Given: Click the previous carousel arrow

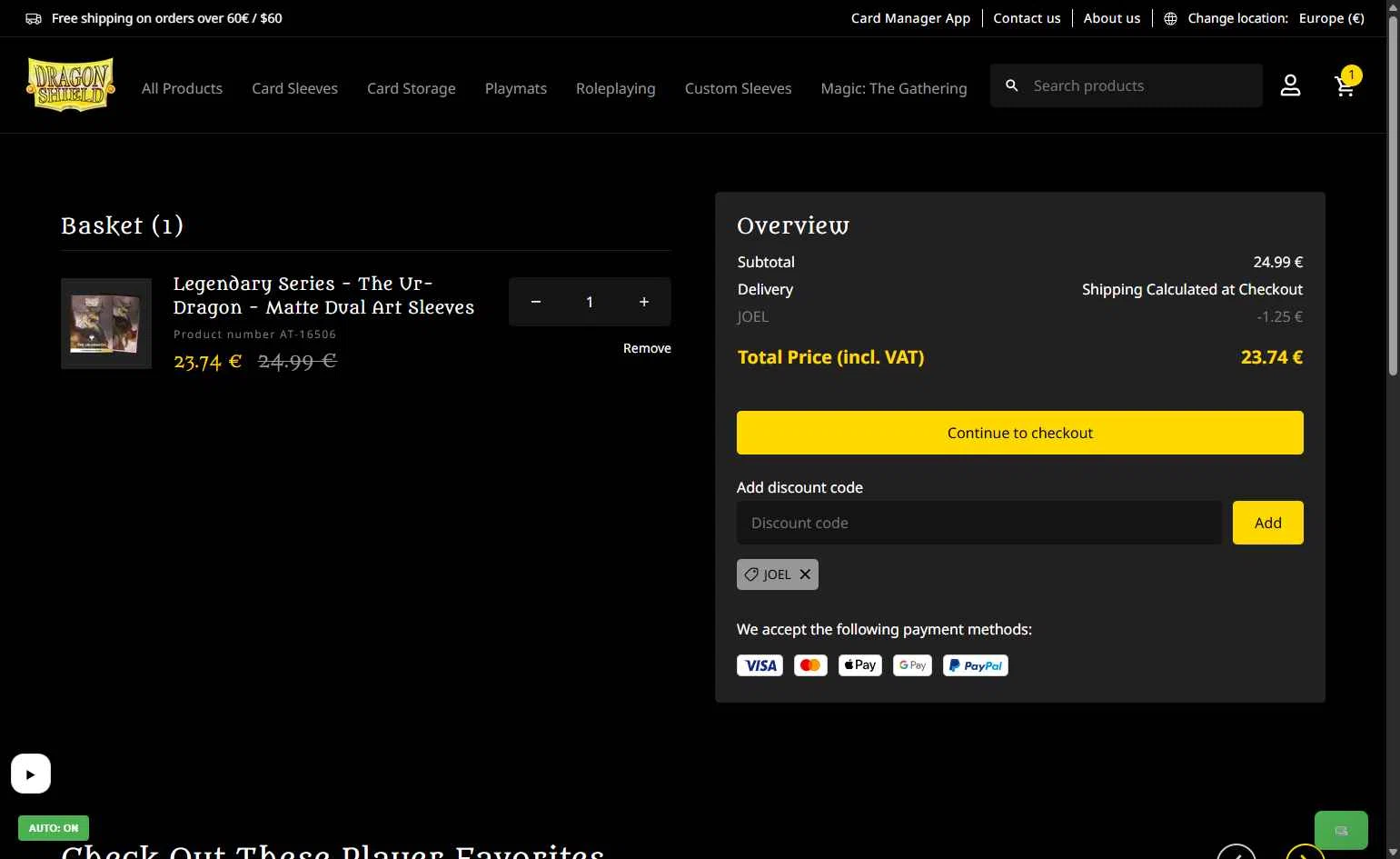Looking at the screenshot, I should click(x=1236, y=853).
